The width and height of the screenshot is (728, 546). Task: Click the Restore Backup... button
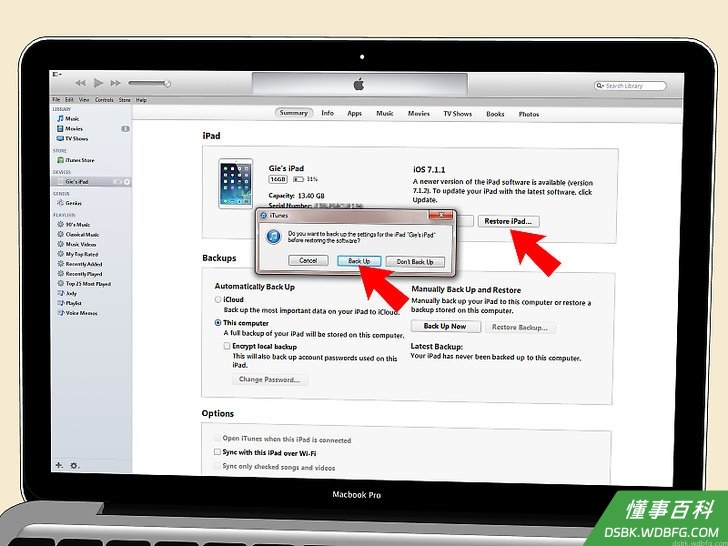coord(520,327)
